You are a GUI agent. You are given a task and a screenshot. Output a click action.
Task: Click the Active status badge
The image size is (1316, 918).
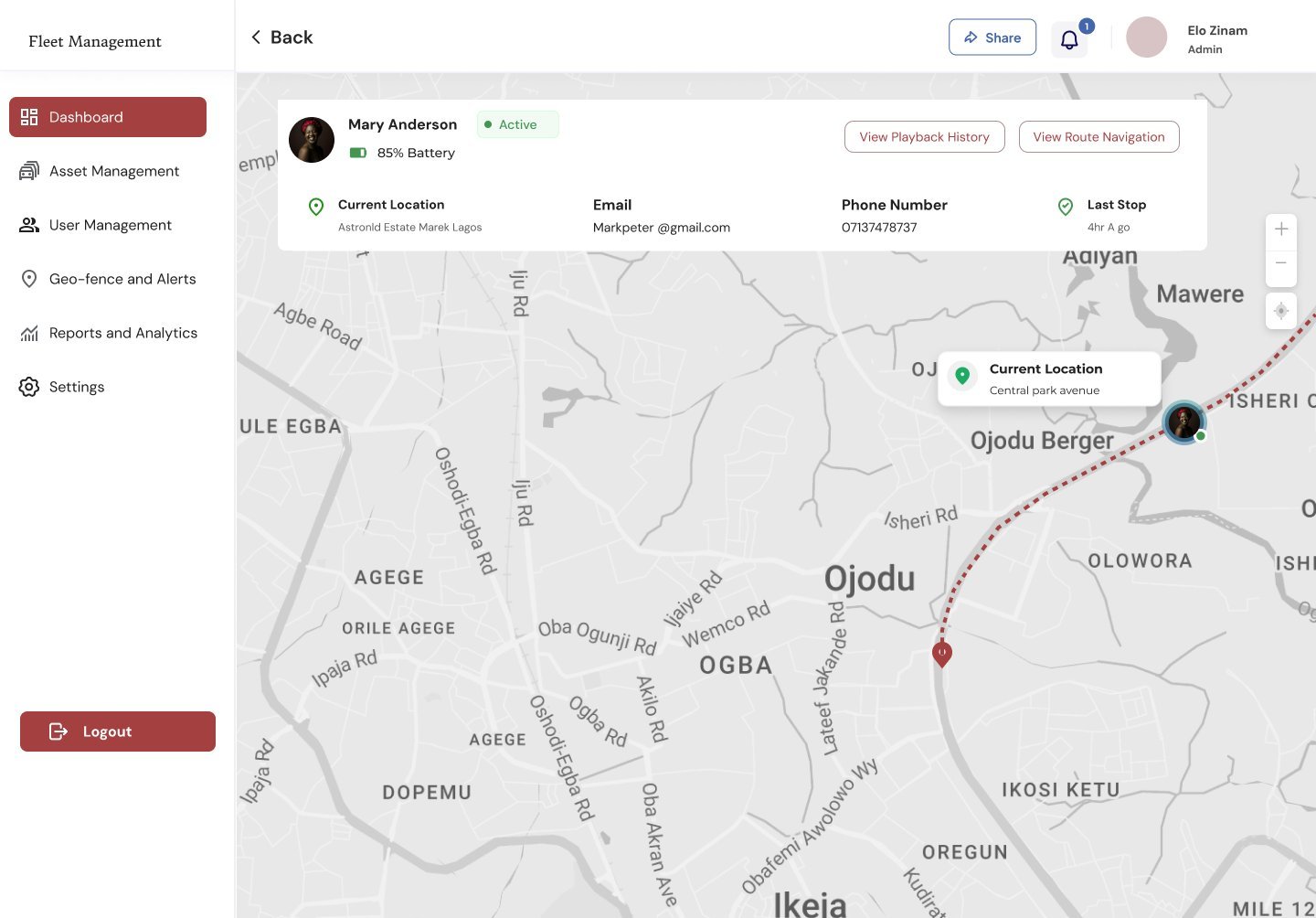(517, 124)
